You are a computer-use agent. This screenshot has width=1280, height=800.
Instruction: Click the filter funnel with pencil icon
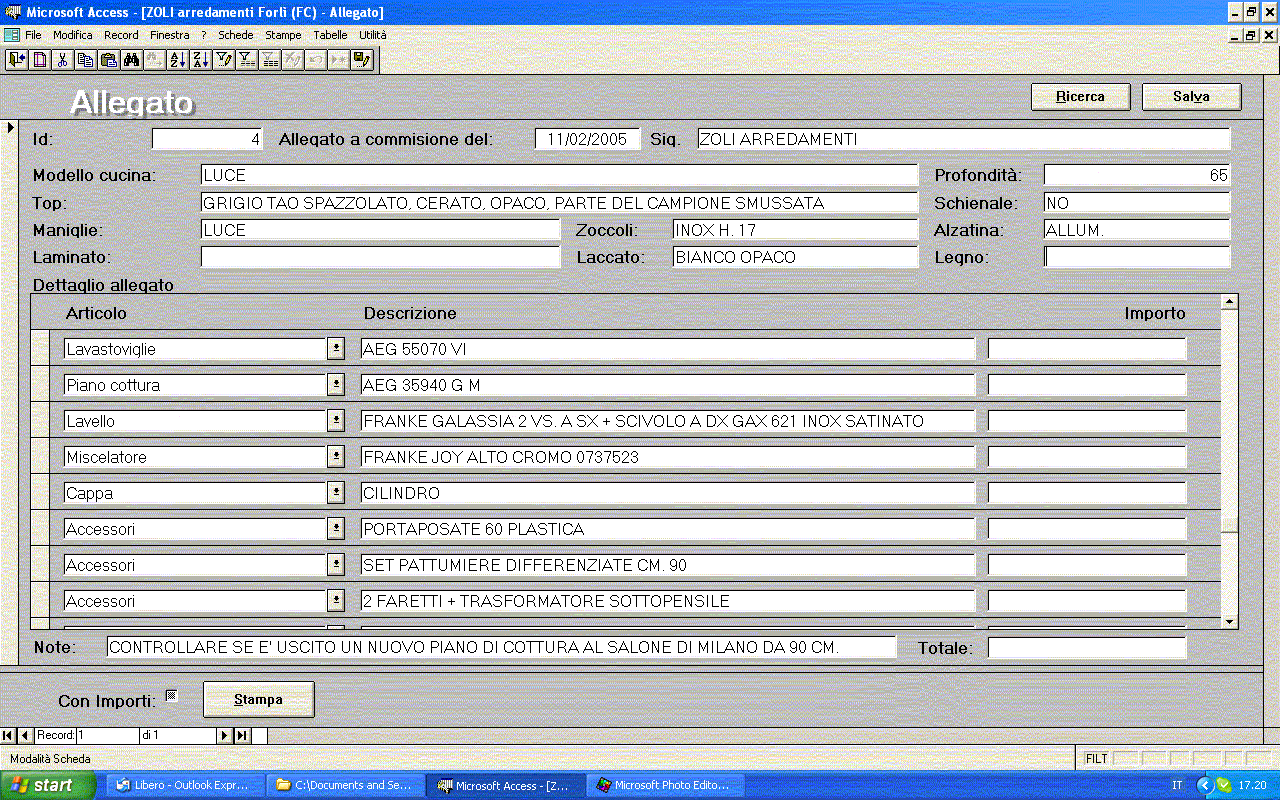225,60
